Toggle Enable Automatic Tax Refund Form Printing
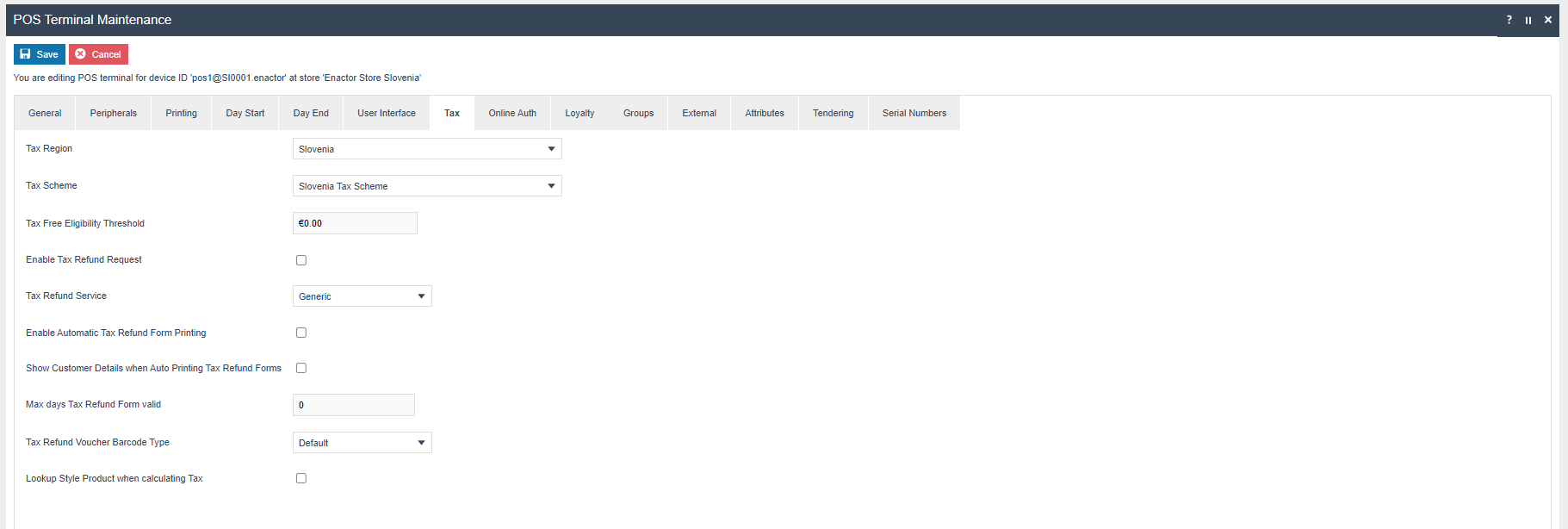Viewport: 1568px width, 529px height. [301, 333]
